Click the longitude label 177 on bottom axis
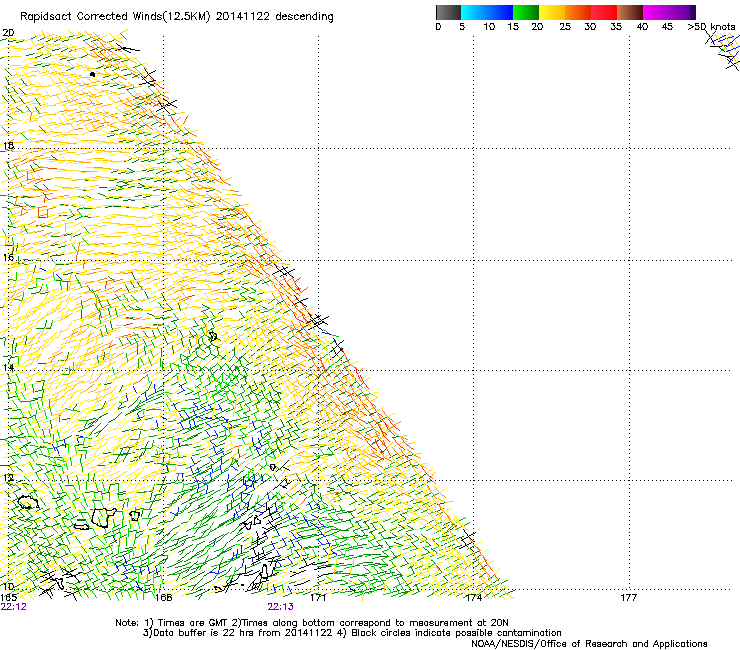The width and height of the screenshot is (740, 650). (629, 598)
